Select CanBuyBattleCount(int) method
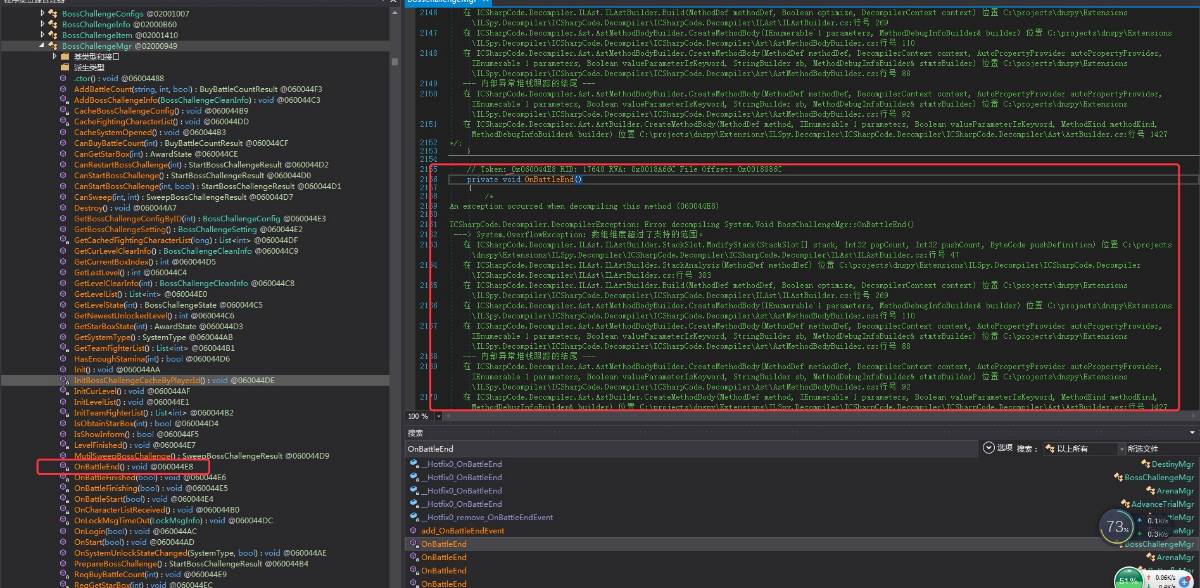1200x588 pixels. pyautogui.click(x=180, y=143)
